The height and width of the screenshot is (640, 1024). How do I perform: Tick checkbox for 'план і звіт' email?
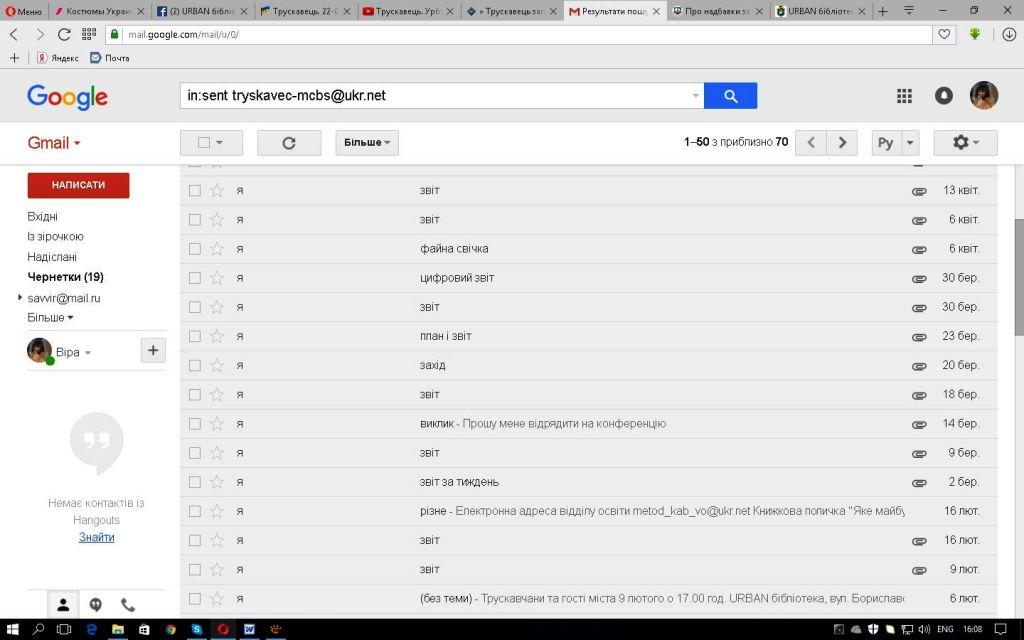coord(195,336)
